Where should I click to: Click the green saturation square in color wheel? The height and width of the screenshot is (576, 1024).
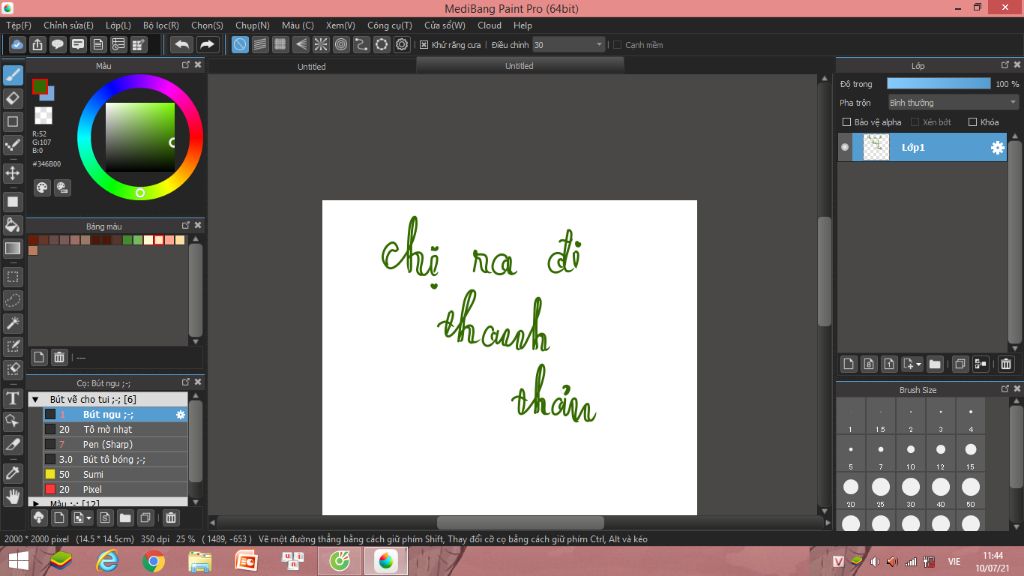coord(140,137)
